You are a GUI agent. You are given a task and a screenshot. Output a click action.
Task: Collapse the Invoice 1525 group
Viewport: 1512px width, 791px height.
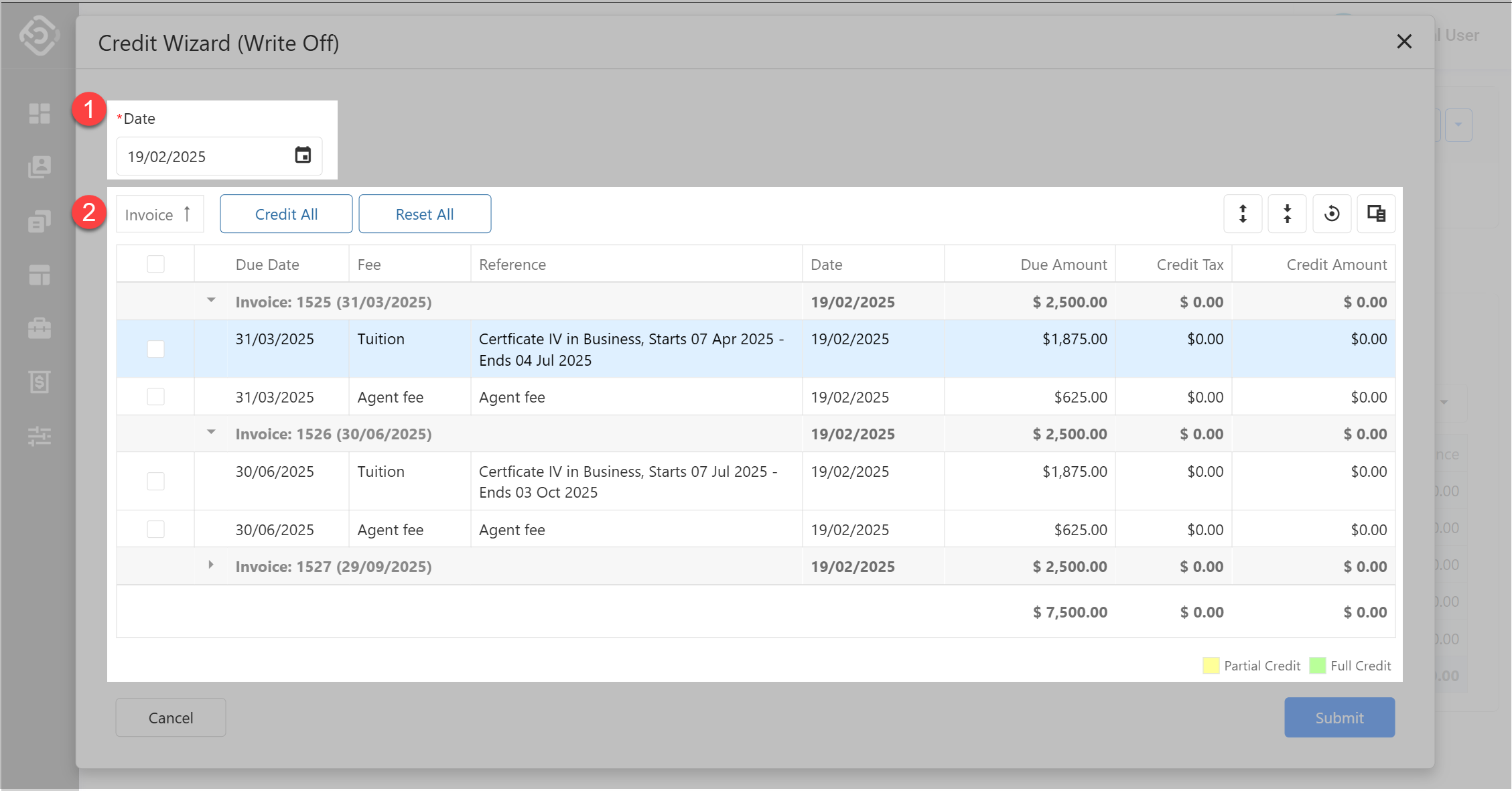(211, 301)
